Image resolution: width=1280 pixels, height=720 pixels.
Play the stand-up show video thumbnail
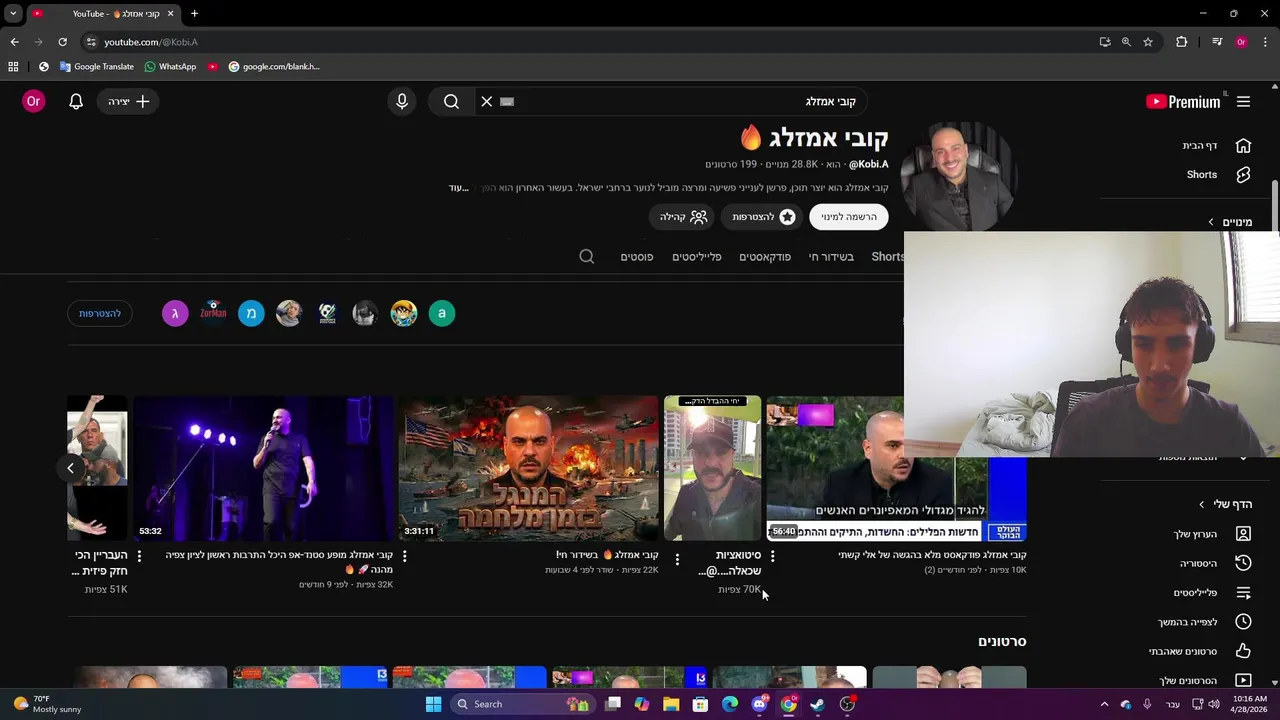pos(264,468)
